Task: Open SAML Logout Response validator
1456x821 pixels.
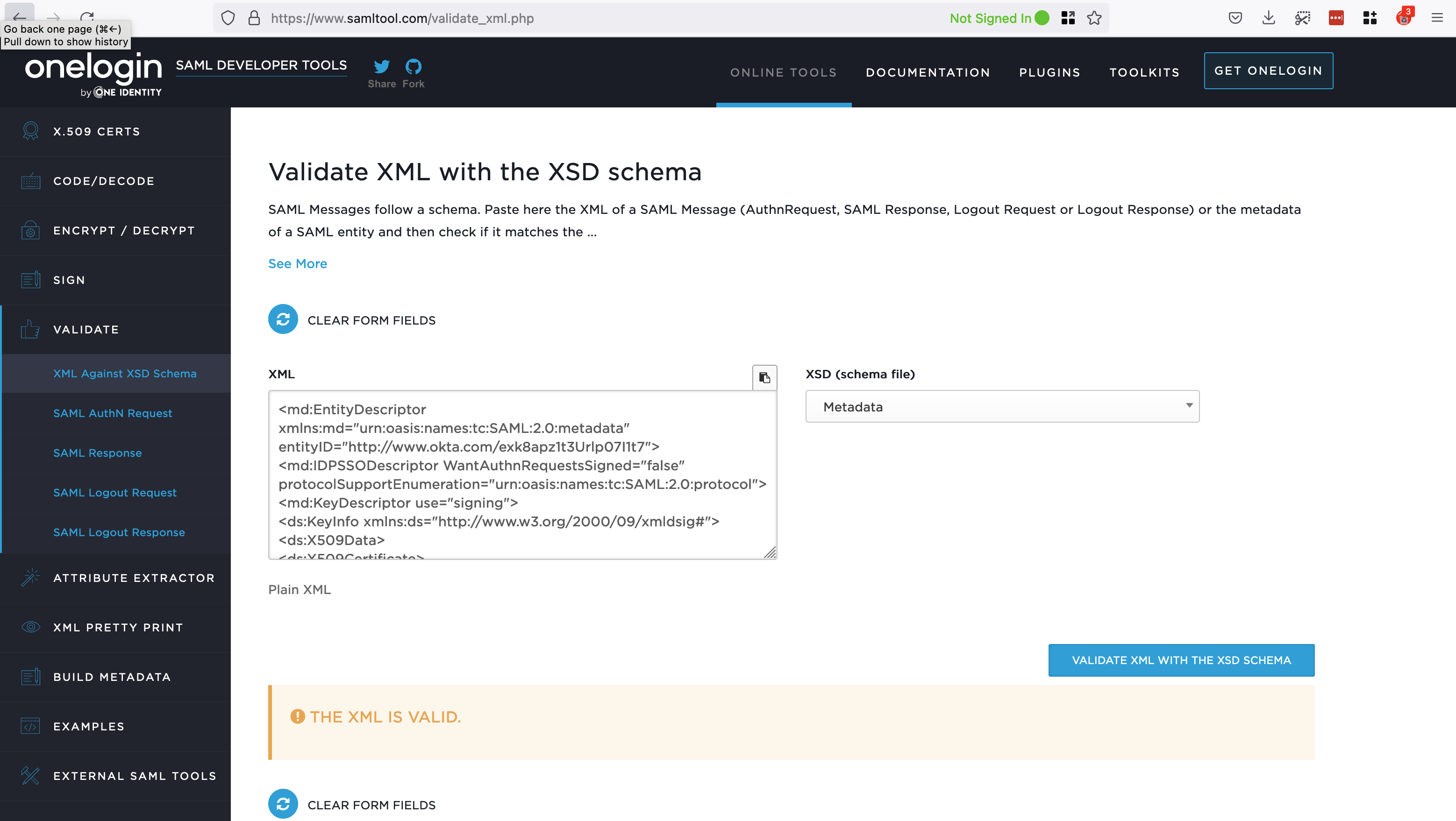Action: (119, 532)
